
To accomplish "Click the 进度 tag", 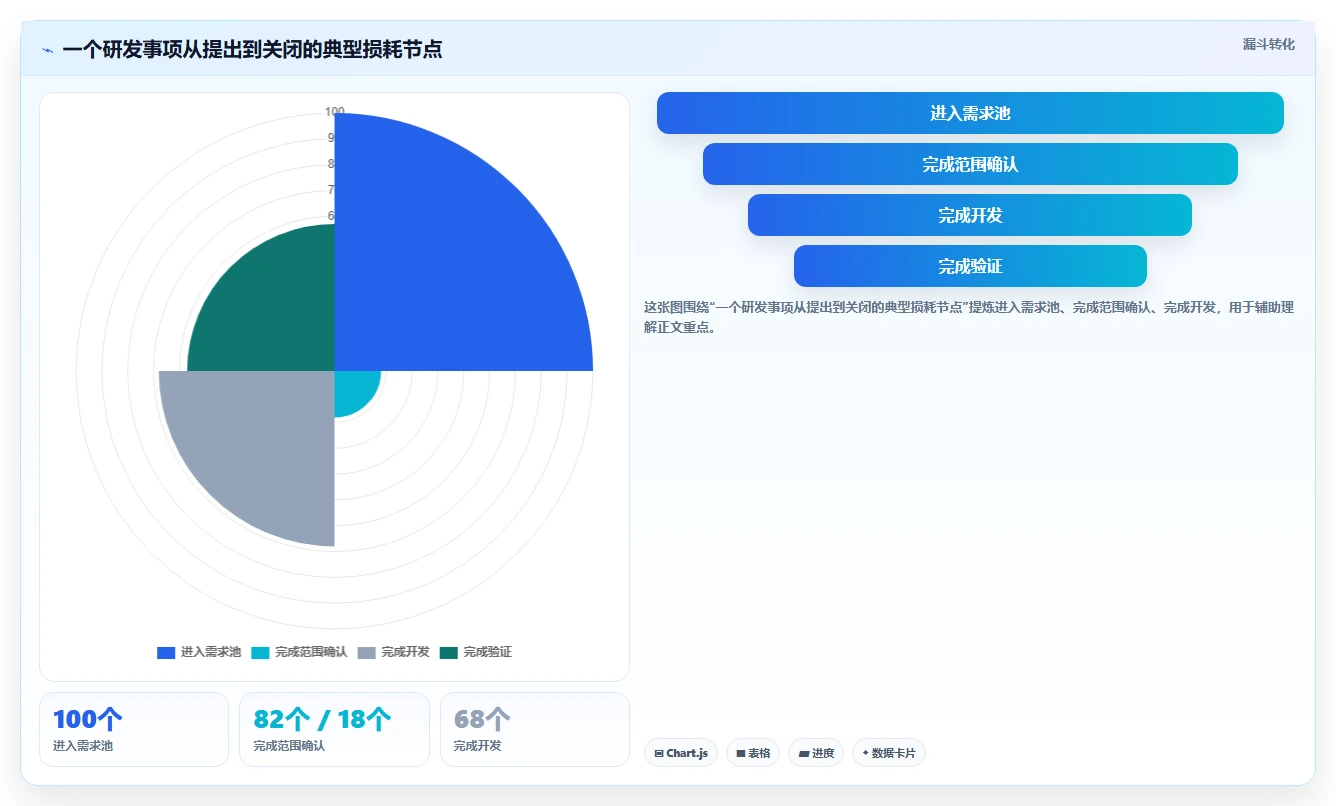I will click(816, 753).
